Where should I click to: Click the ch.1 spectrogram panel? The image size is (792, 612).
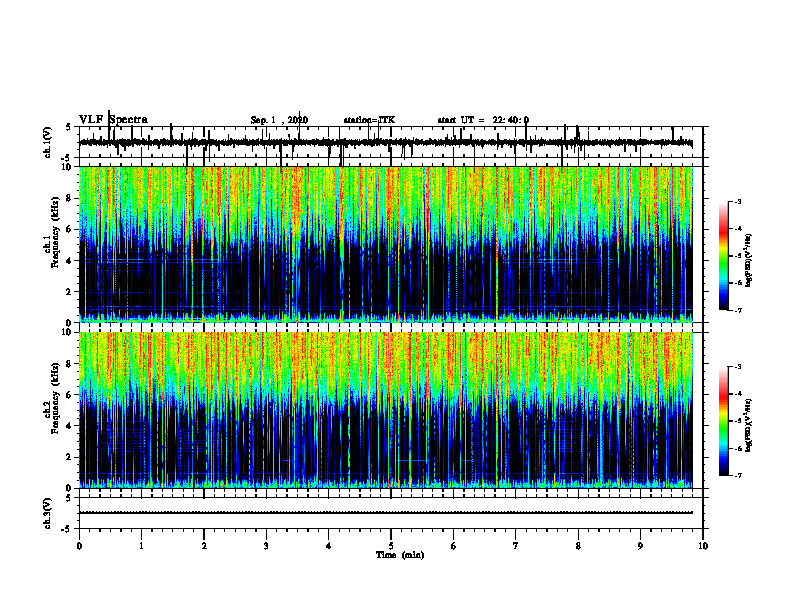386,244
